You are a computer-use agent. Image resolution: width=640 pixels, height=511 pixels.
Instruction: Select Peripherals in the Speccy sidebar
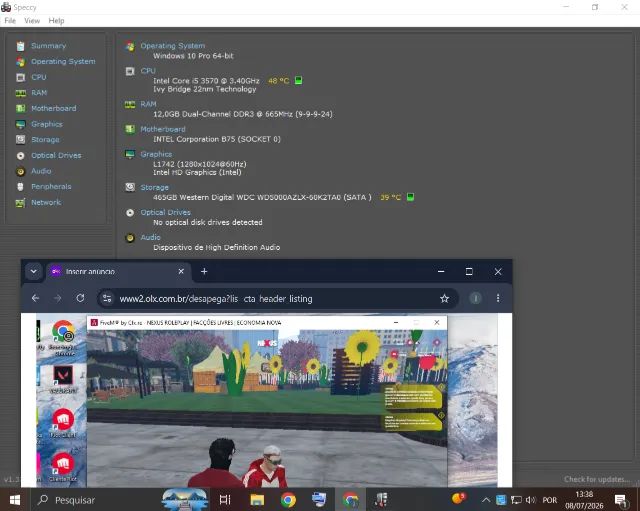(51, 187)
